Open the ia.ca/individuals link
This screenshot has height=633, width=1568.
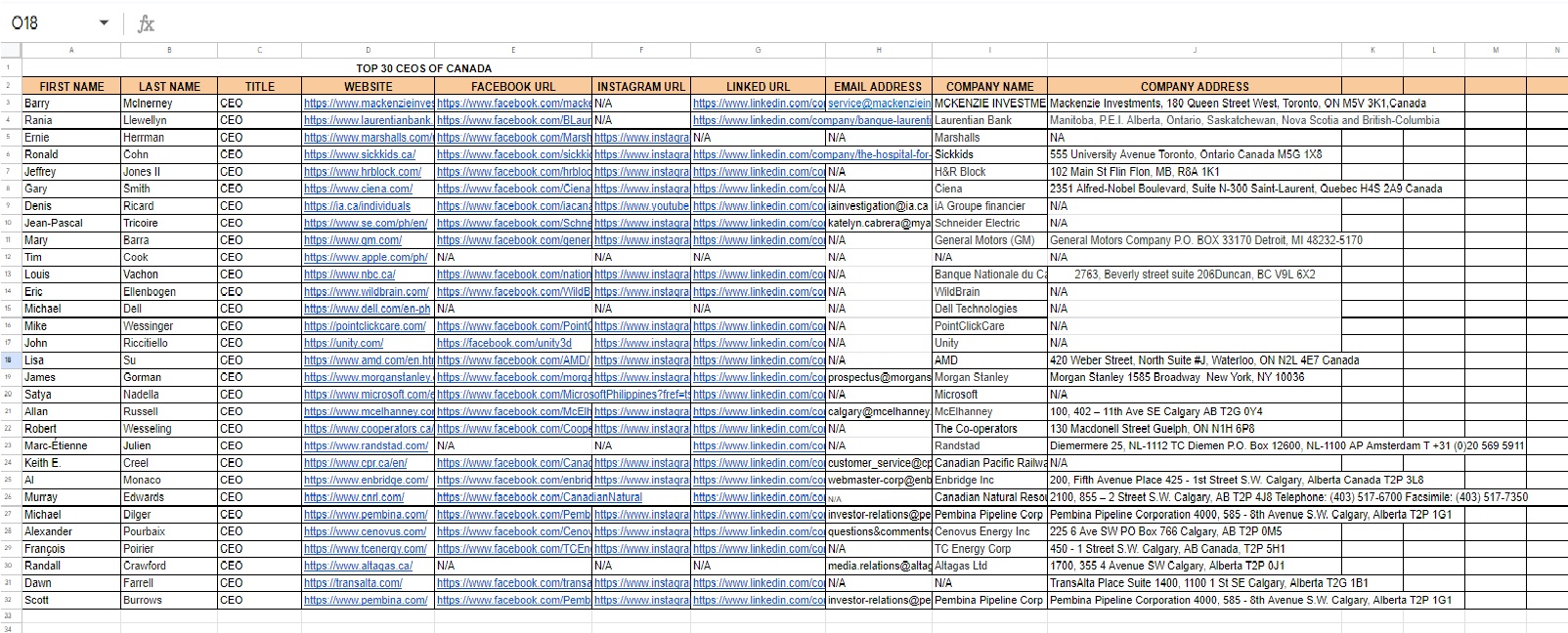coord(357,206)
